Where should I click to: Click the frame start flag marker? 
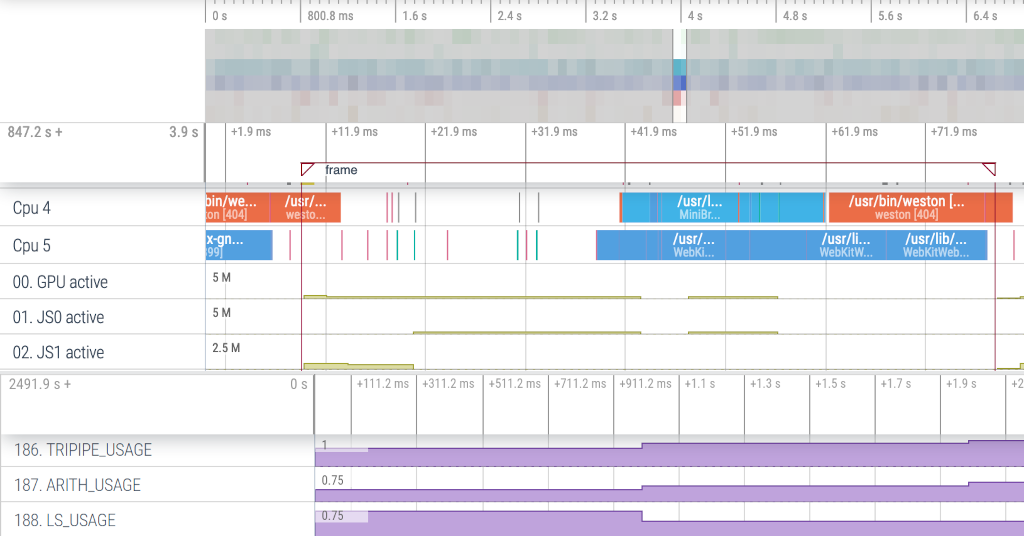coord(306,170)
